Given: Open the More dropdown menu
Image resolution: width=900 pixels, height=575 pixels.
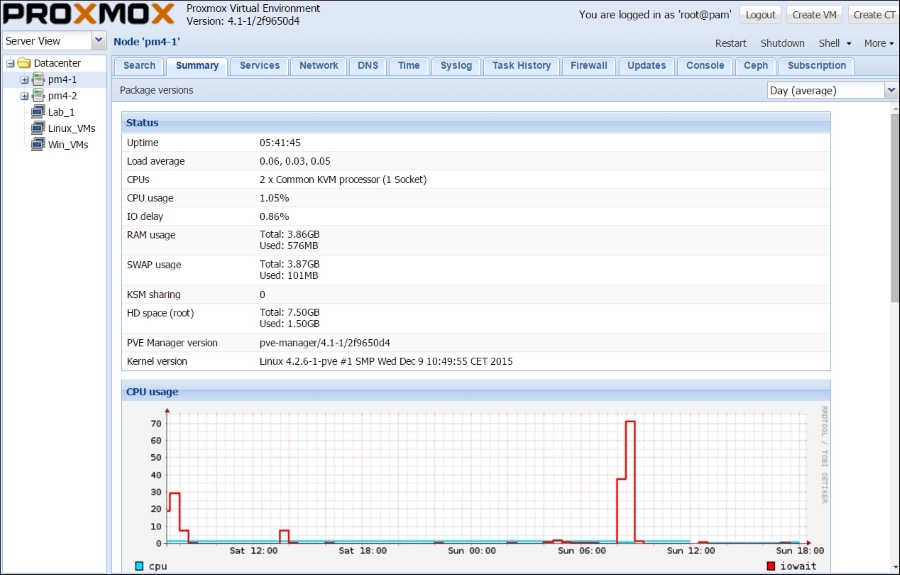Looking at the screenshot, I should pyautogui.click(x=879, y=43).
